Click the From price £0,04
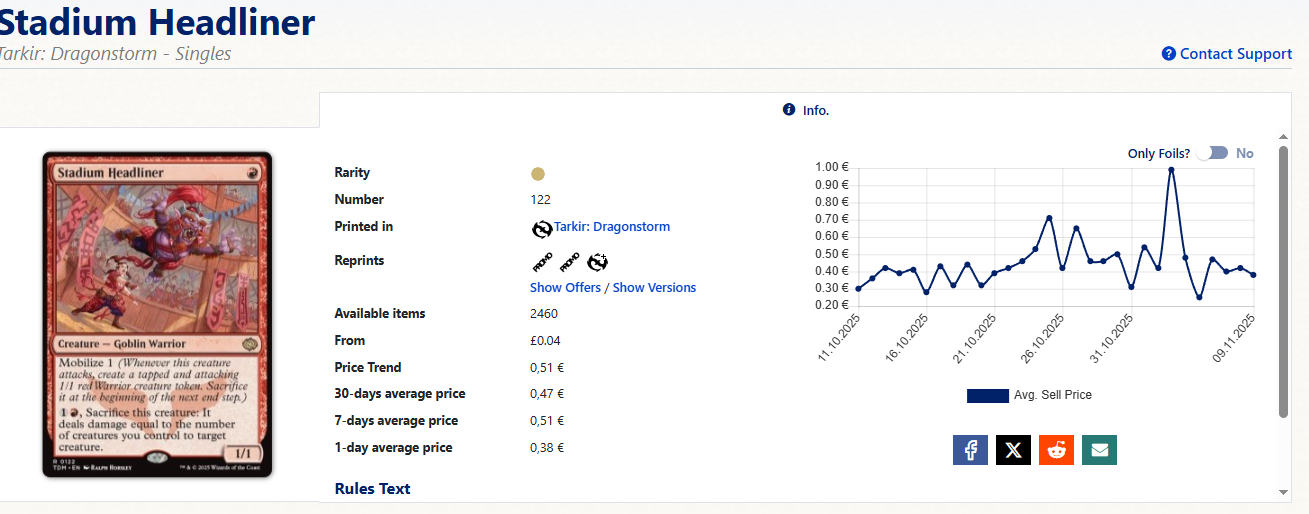This screenshot has height=514, width=1309. pos(545,341)
